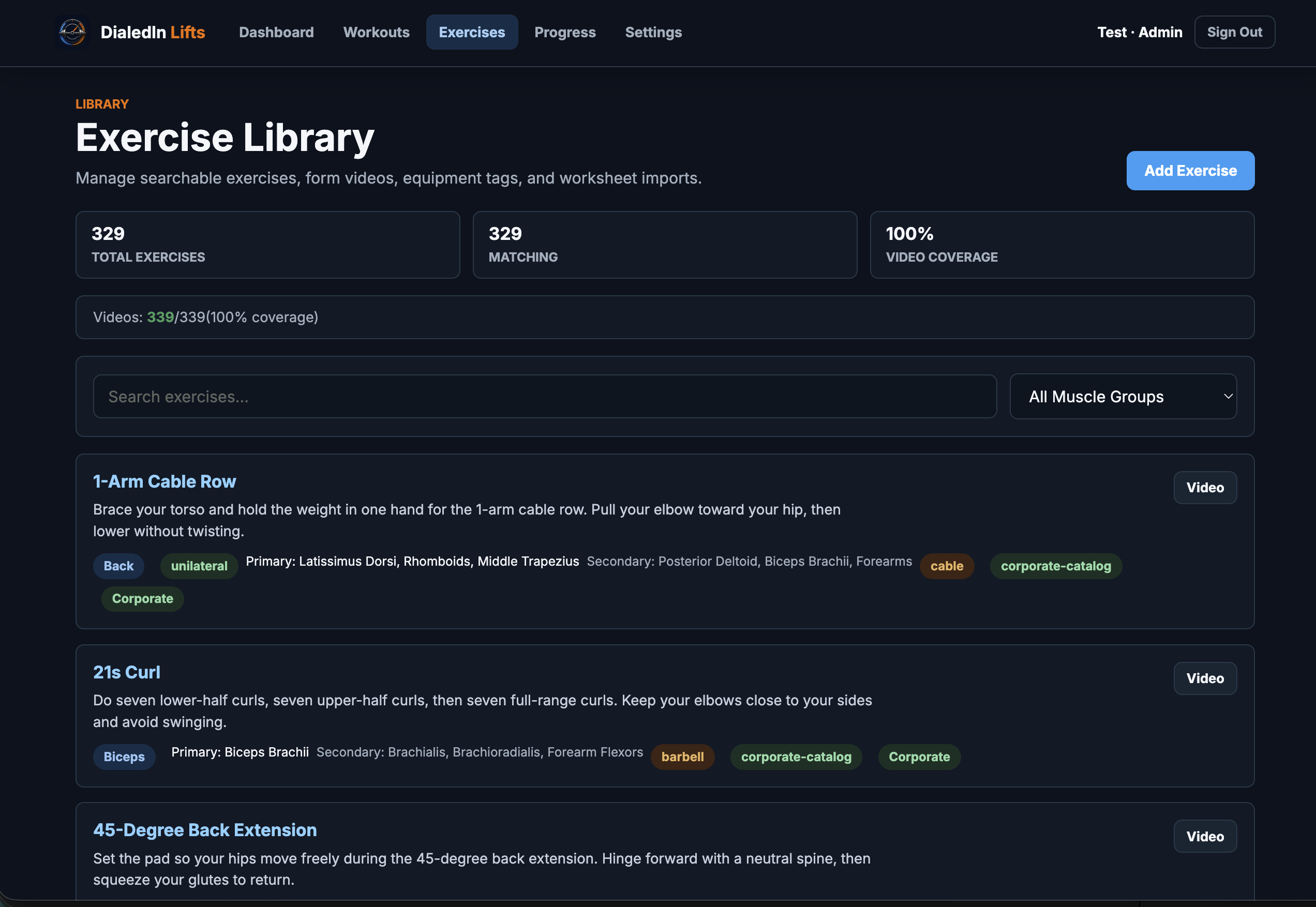The image size is (1316, 907).
Task: Click the unilateral tag
Action: click(199, 566)
